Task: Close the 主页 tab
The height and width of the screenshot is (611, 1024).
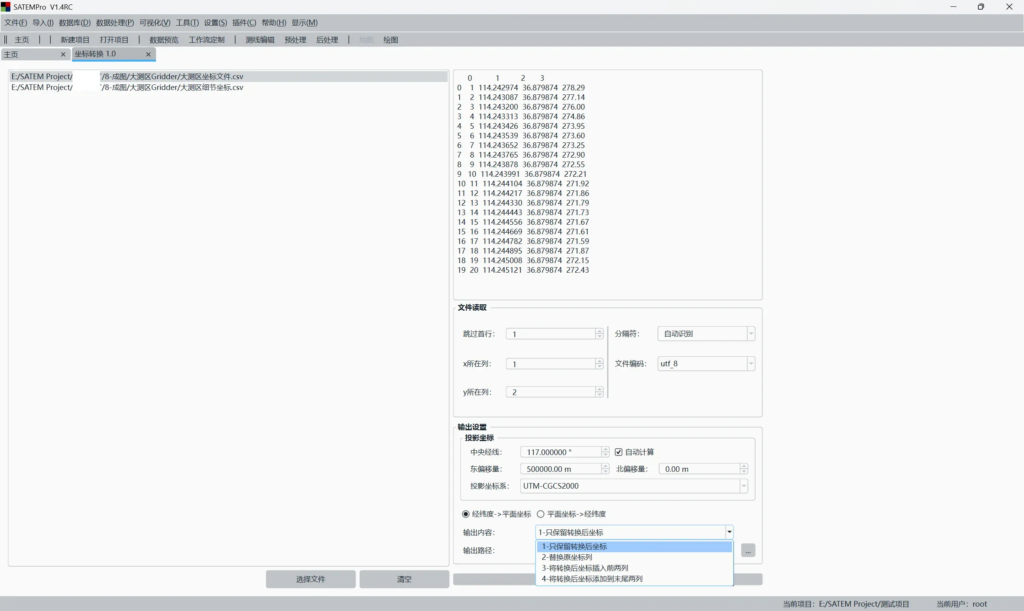Action: point(63,54)
